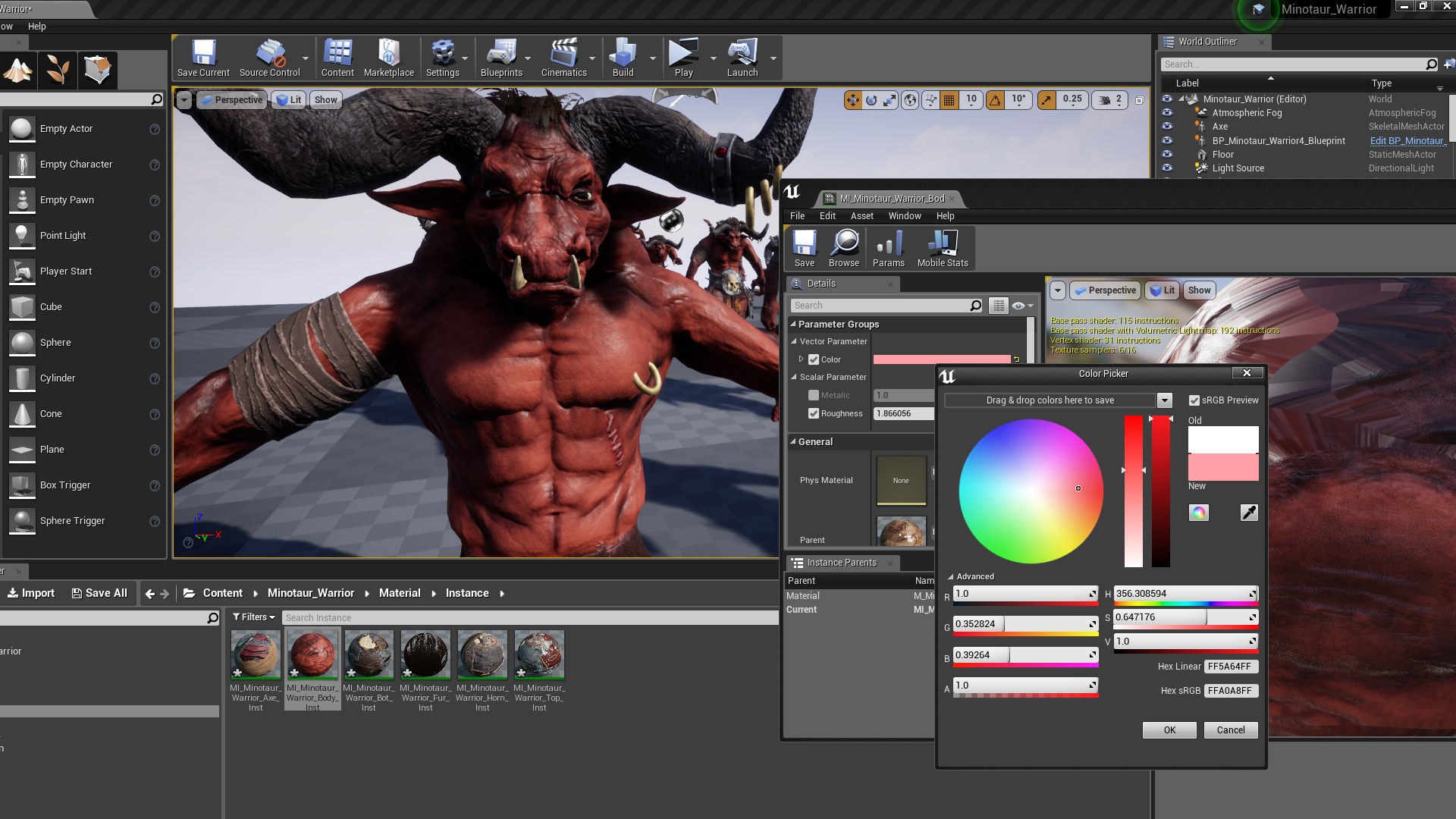The image size is (1456, 819).
Task: Open the main editor Help menu
Action: (36, 27)
